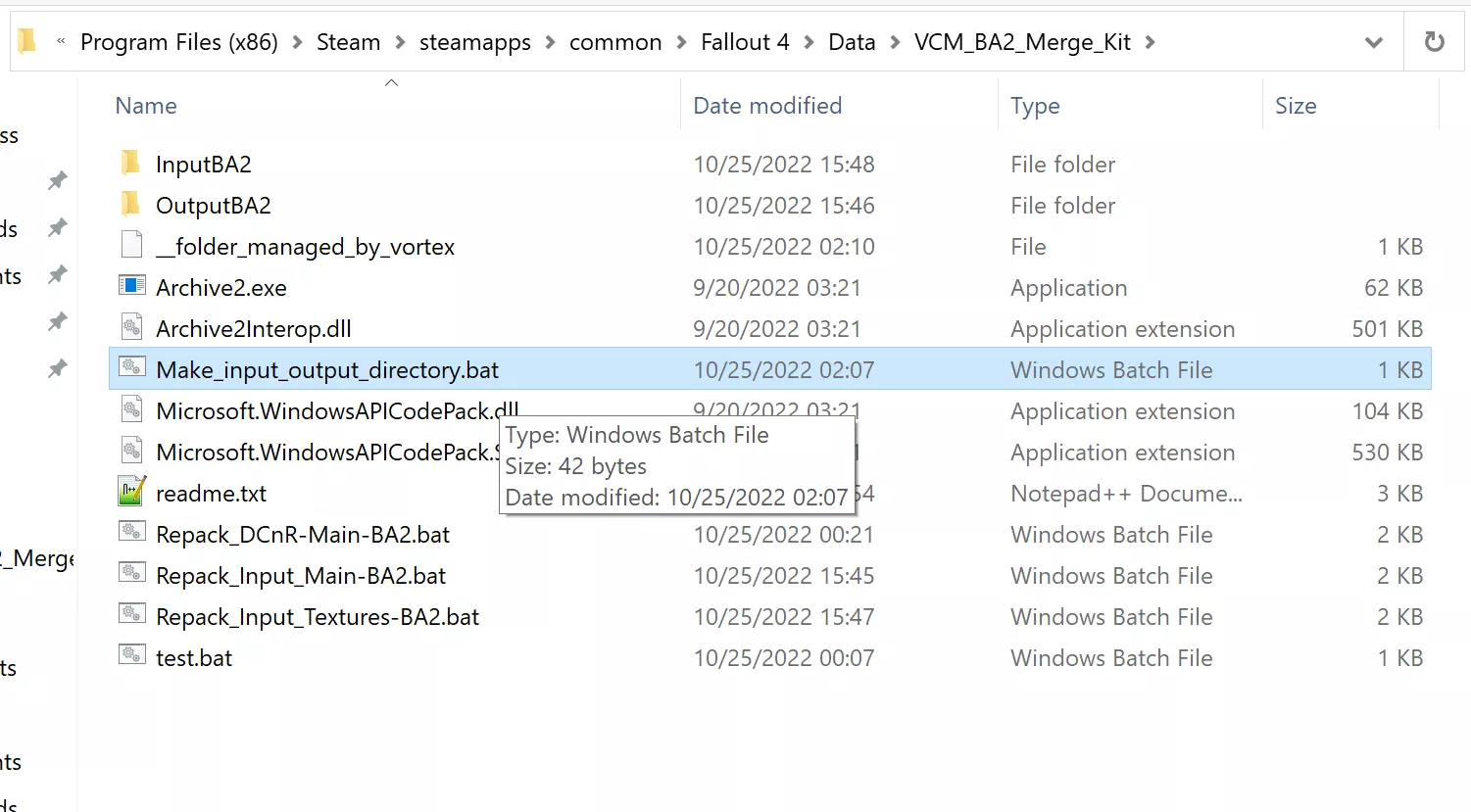Select the Make_input_output_directory.bat icon

(131, 368)
